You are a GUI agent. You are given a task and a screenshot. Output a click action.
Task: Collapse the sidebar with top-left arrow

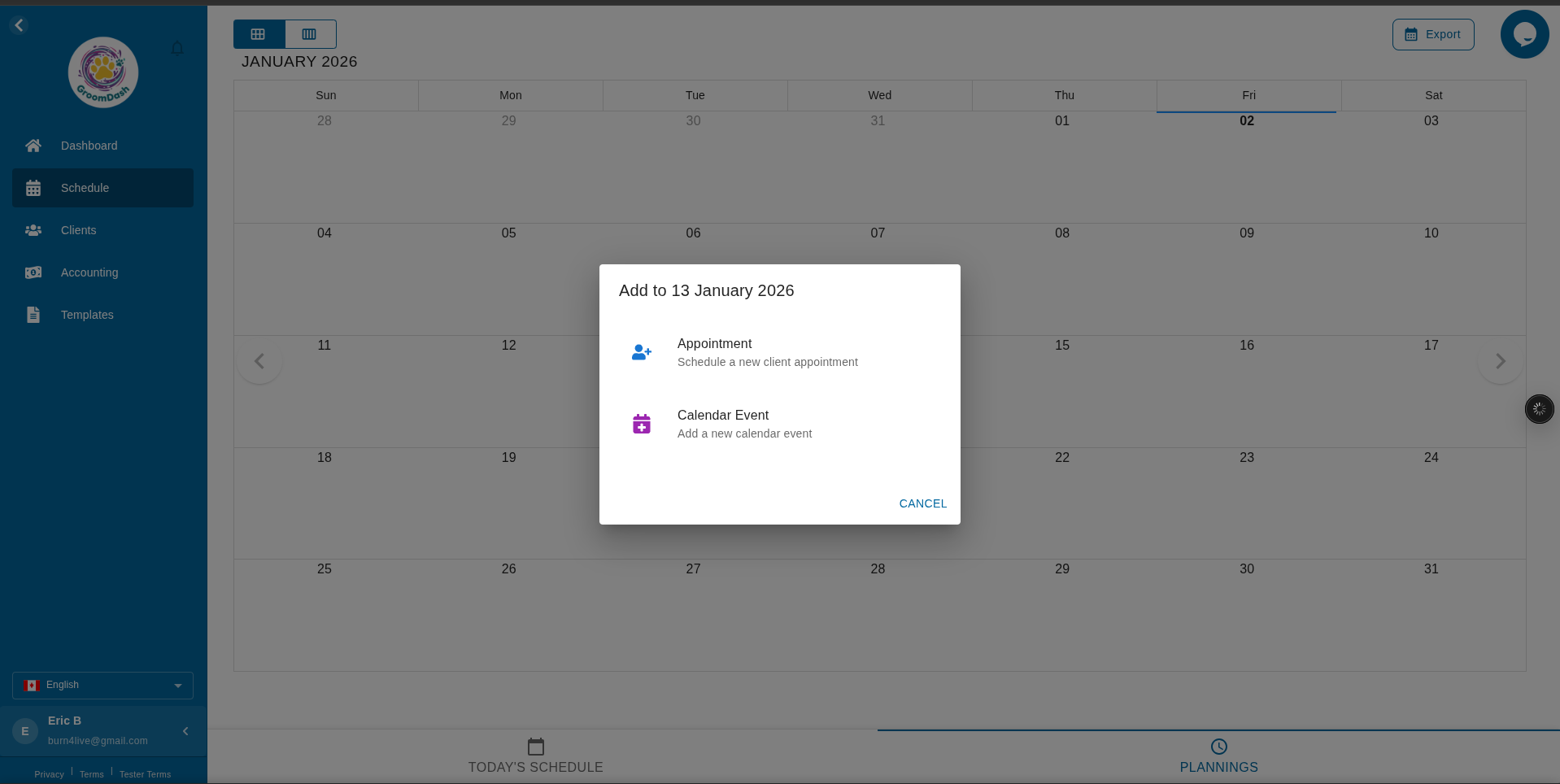19,25
